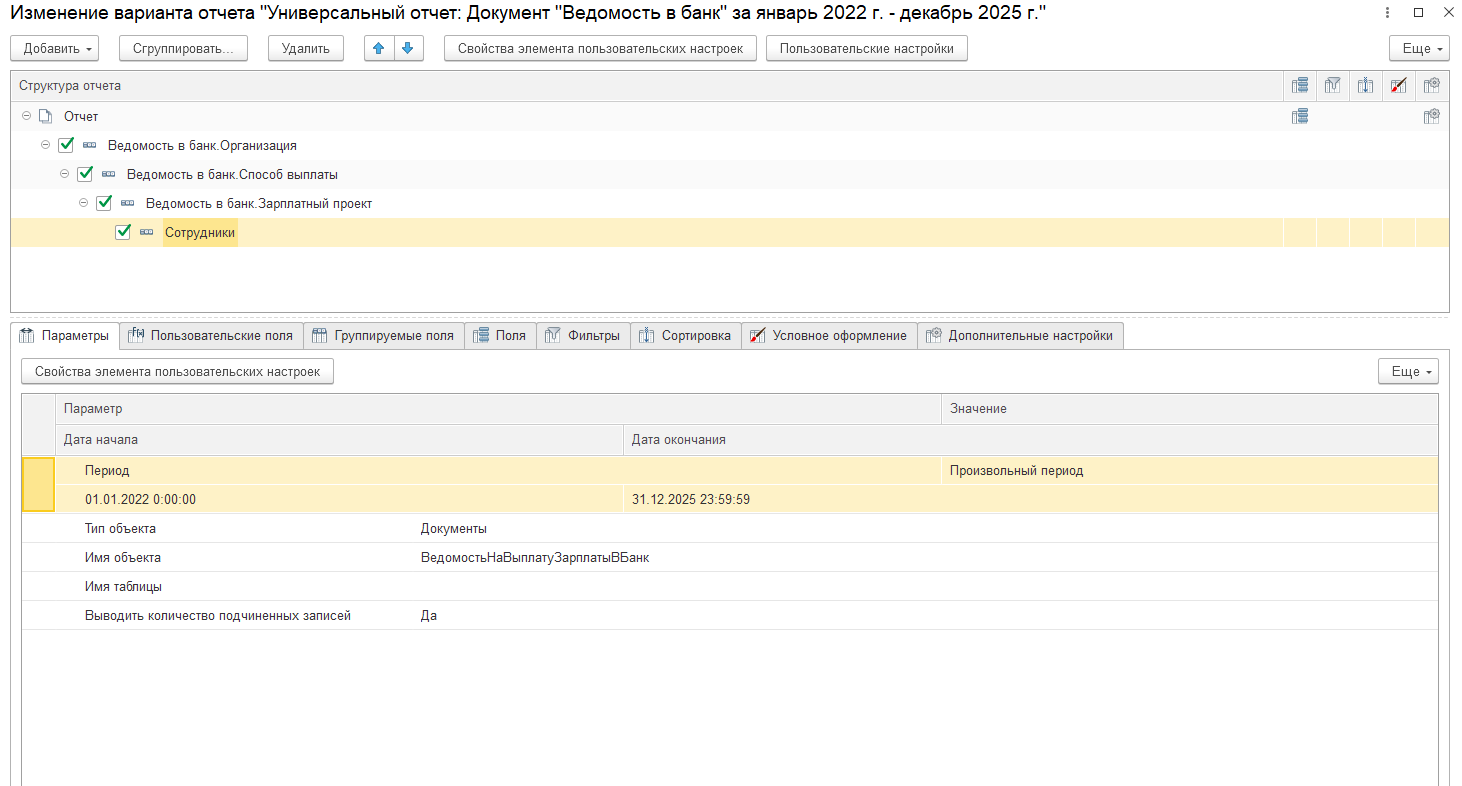Open the Условное оформление tab
This screenshot has height=786, width=1462.
tap(828, 336)
